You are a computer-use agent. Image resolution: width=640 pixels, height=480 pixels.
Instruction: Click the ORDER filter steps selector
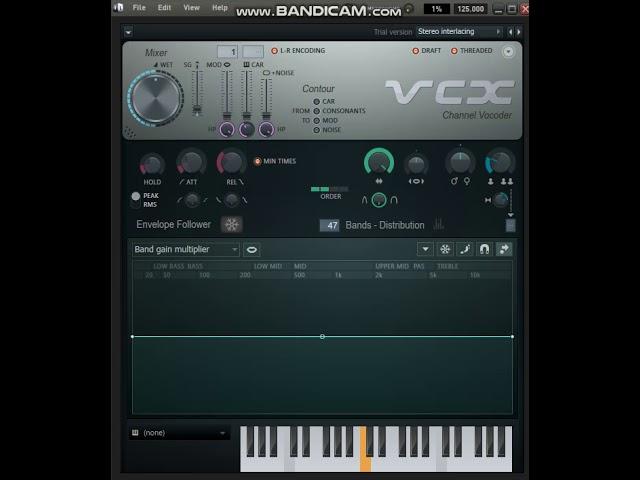coord(330,189)
